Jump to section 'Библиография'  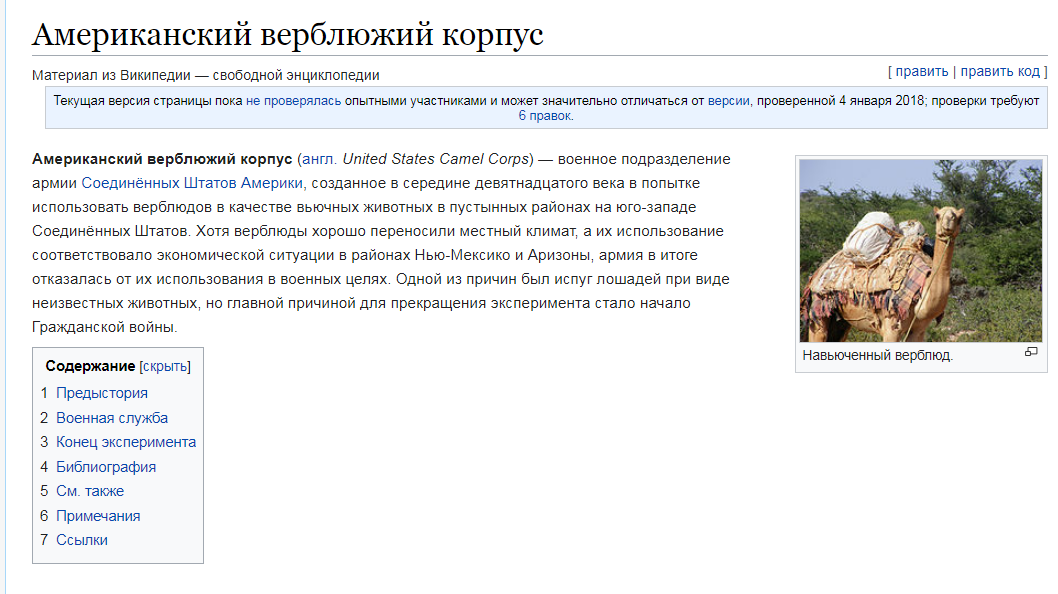point(106,467)
